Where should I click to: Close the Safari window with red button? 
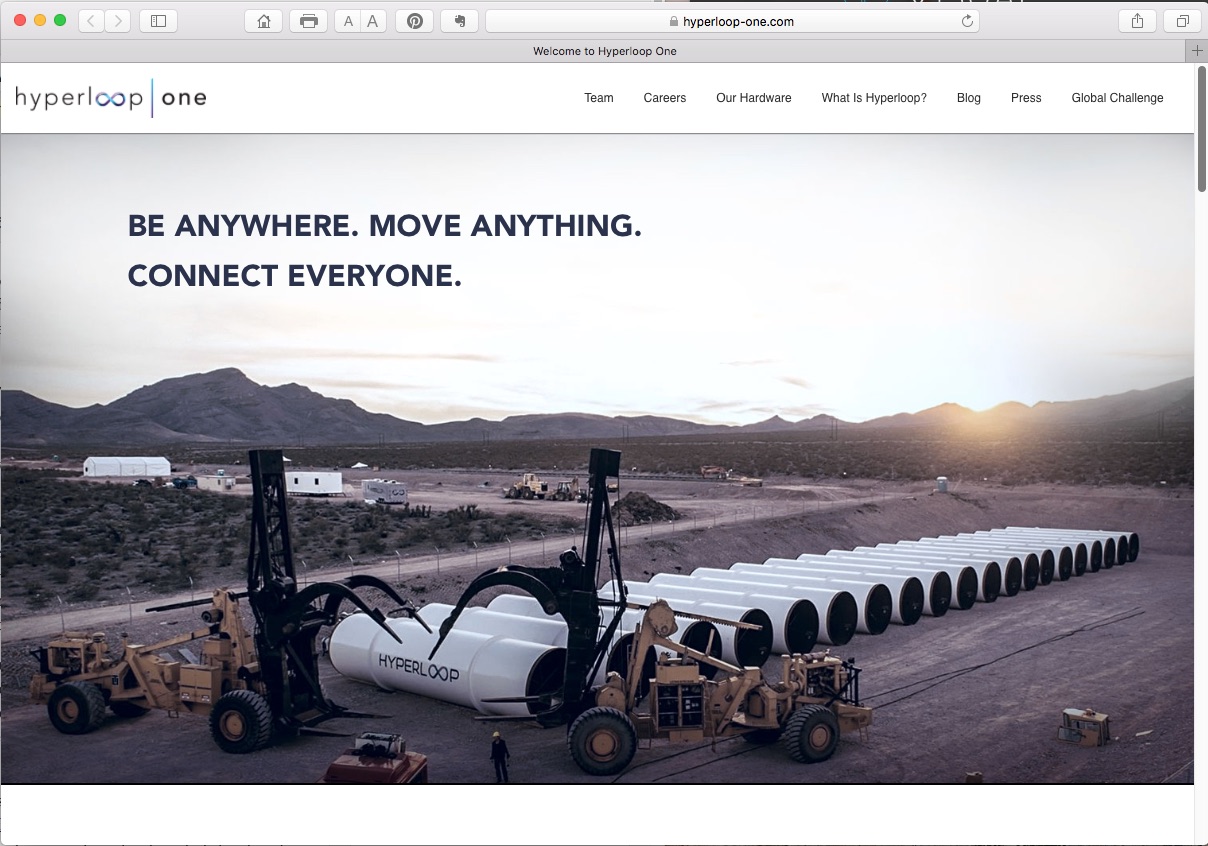(x=20, y=21)
